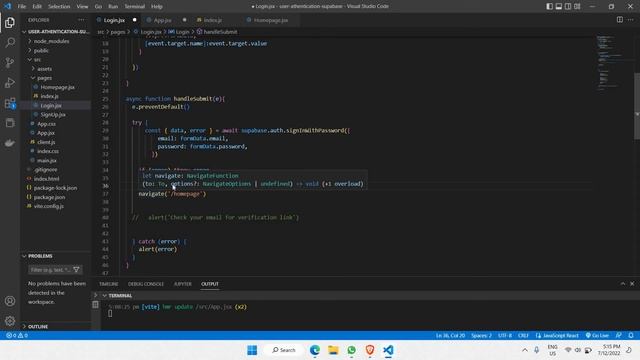
Task: Click JavaScript React language mode
Action: pyautogui.click(x=557, y=335)
